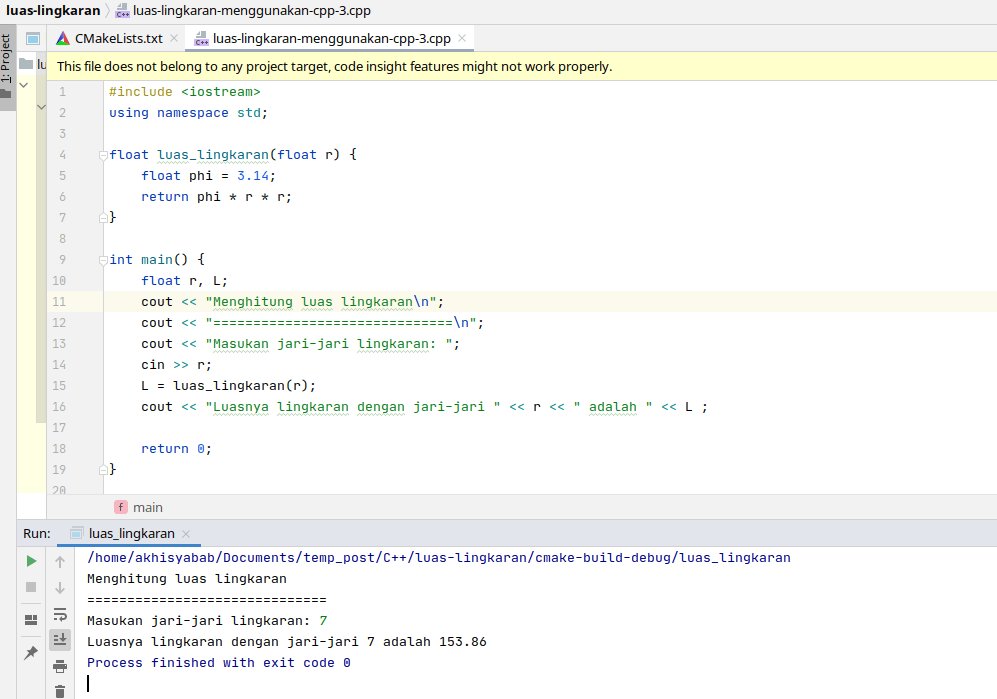This screenshot has width=997, height=699.
Task: Toggle scroll to end of console
Action: [60, 639]
